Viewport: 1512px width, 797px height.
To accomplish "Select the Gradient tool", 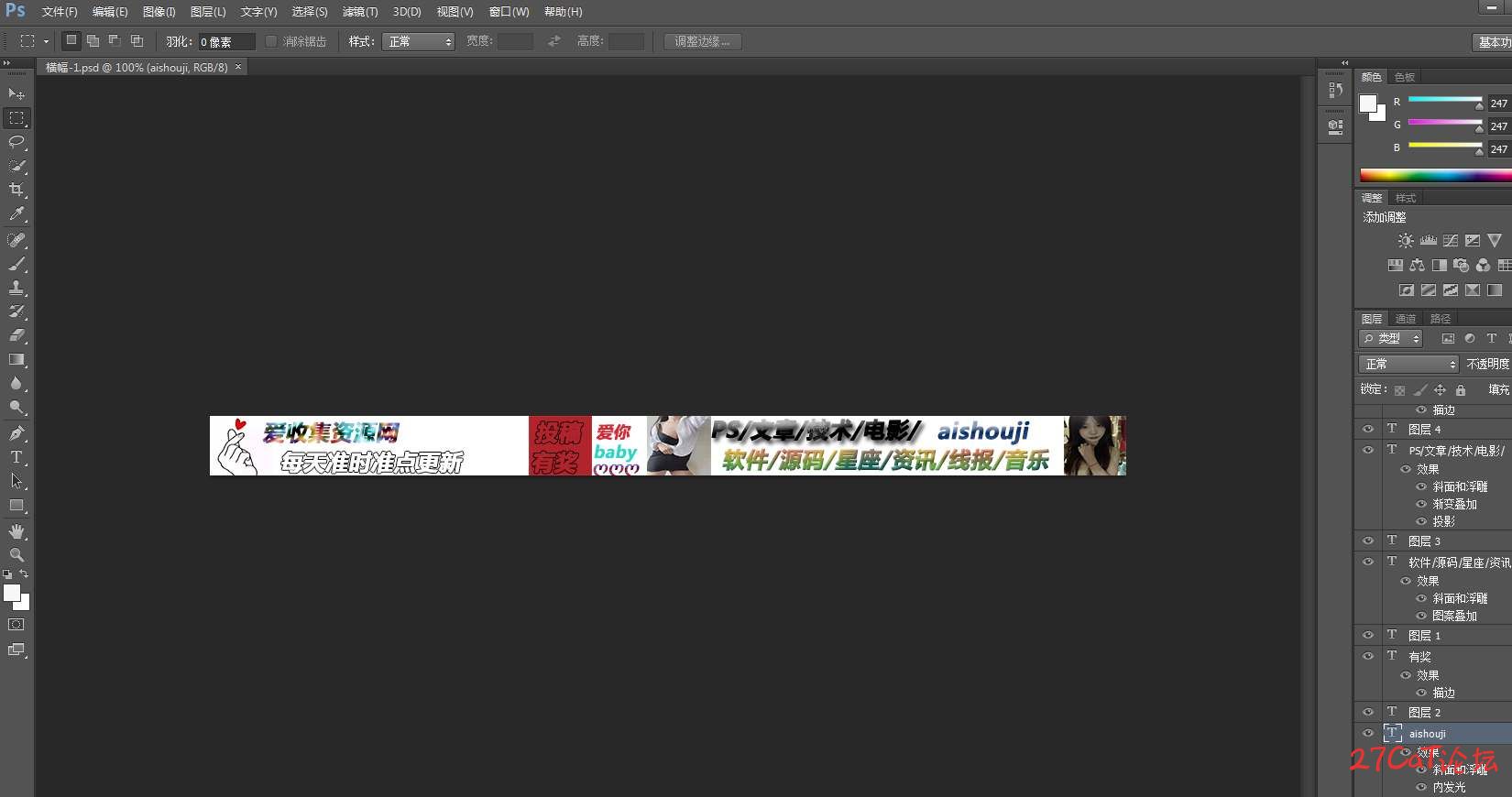I will (x=16, y=359).
